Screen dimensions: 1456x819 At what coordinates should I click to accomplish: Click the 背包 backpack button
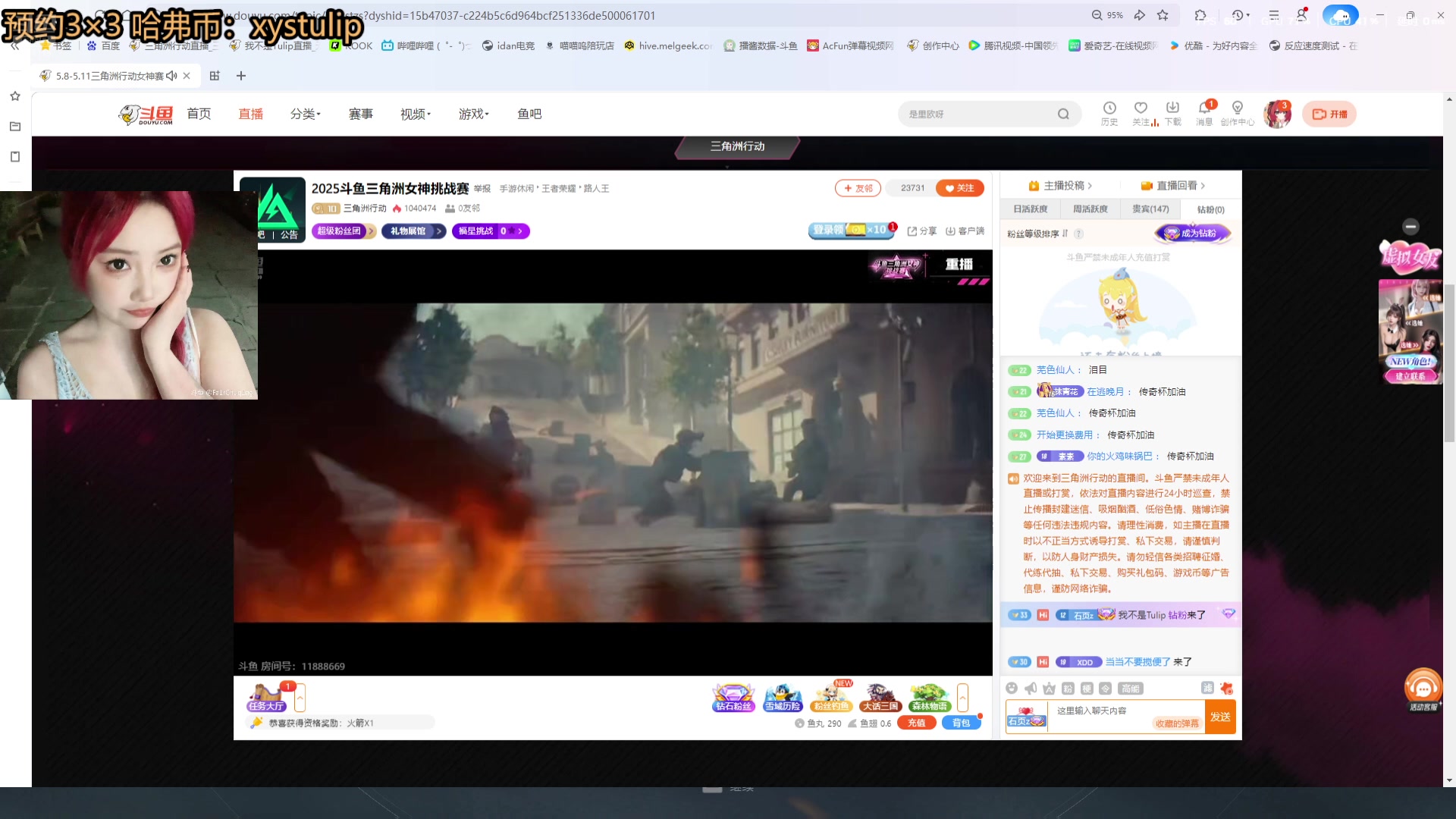(x=961, y=723)
